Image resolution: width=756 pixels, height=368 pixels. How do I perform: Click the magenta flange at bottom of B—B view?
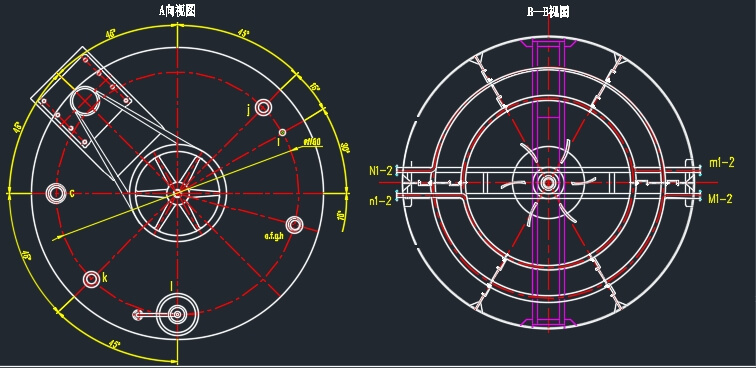click(x=548, y=322)
